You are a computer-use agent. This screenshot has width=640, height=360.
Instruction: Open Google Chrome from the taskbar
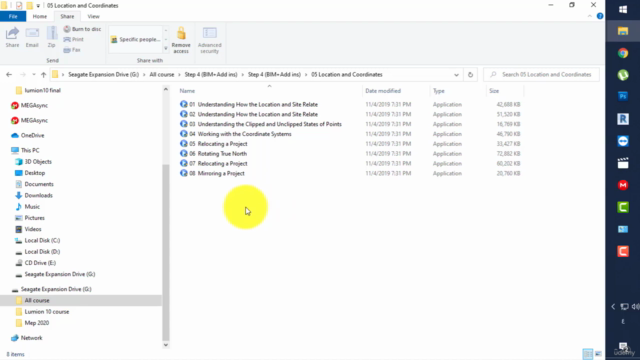click(x=623, y=53)
